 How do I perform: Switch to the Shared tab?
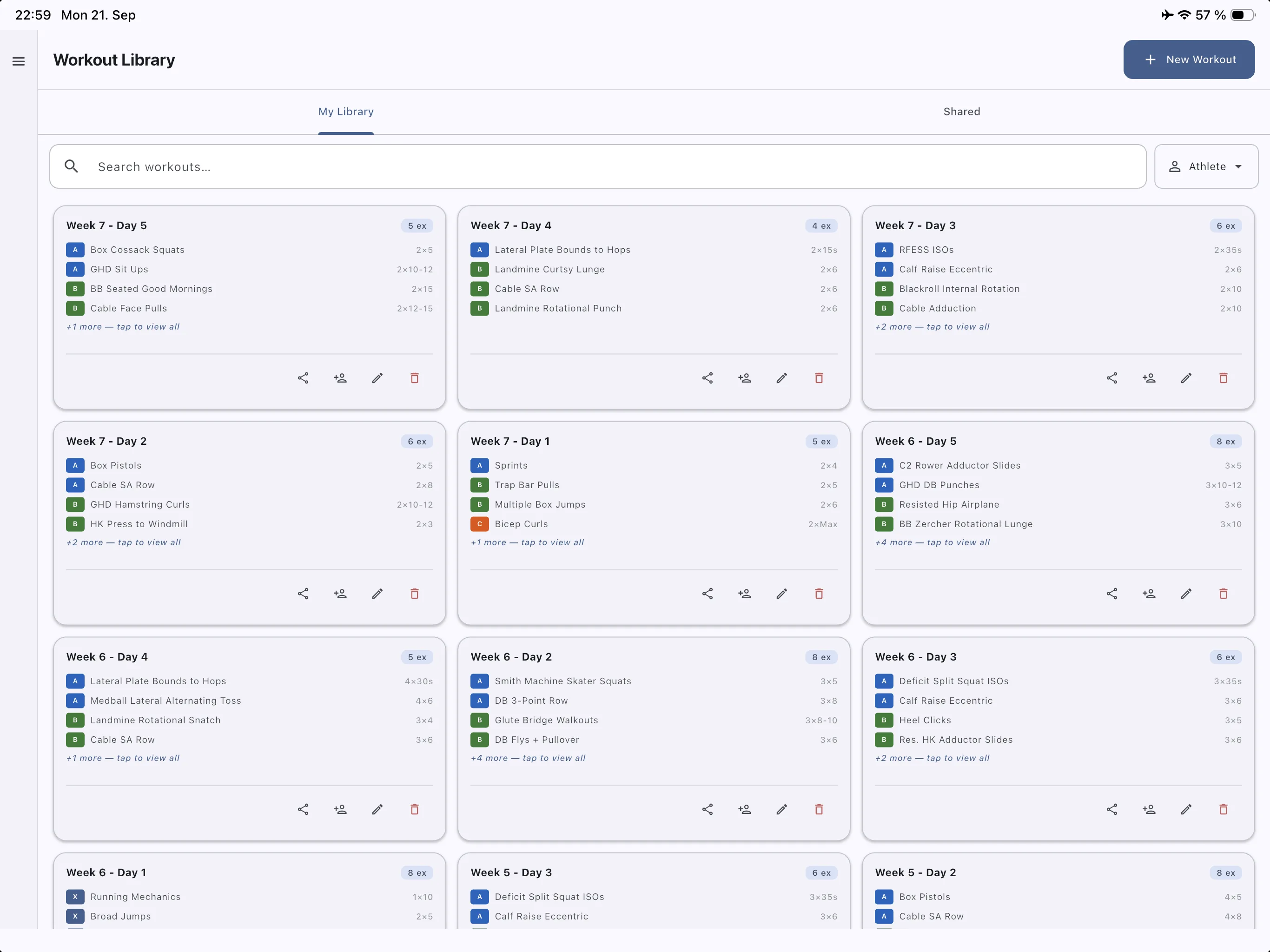pyautogui.click(x=962, y=112)
